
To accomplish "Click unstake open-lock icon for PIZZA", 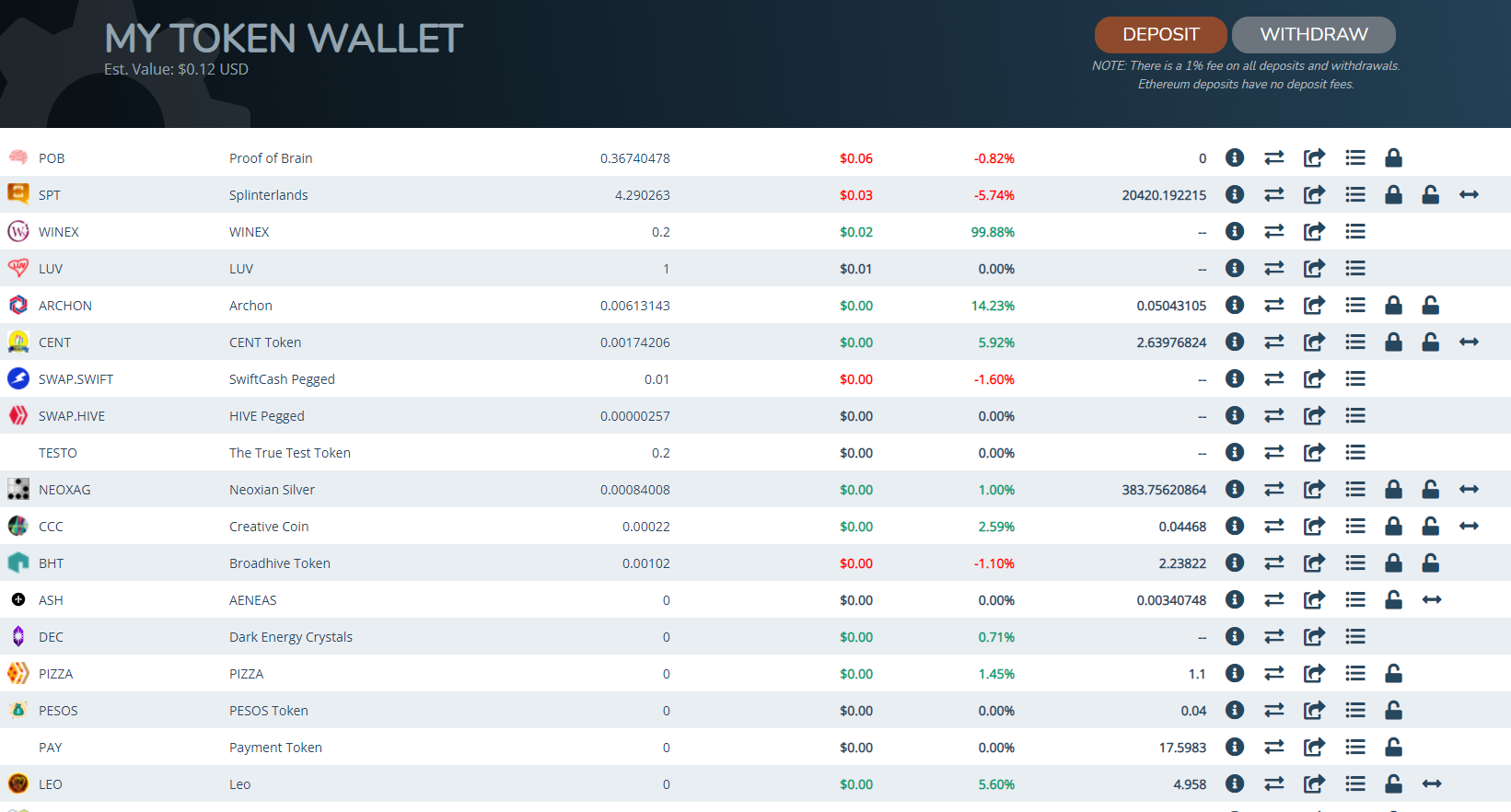I will tap(1393, 673).
